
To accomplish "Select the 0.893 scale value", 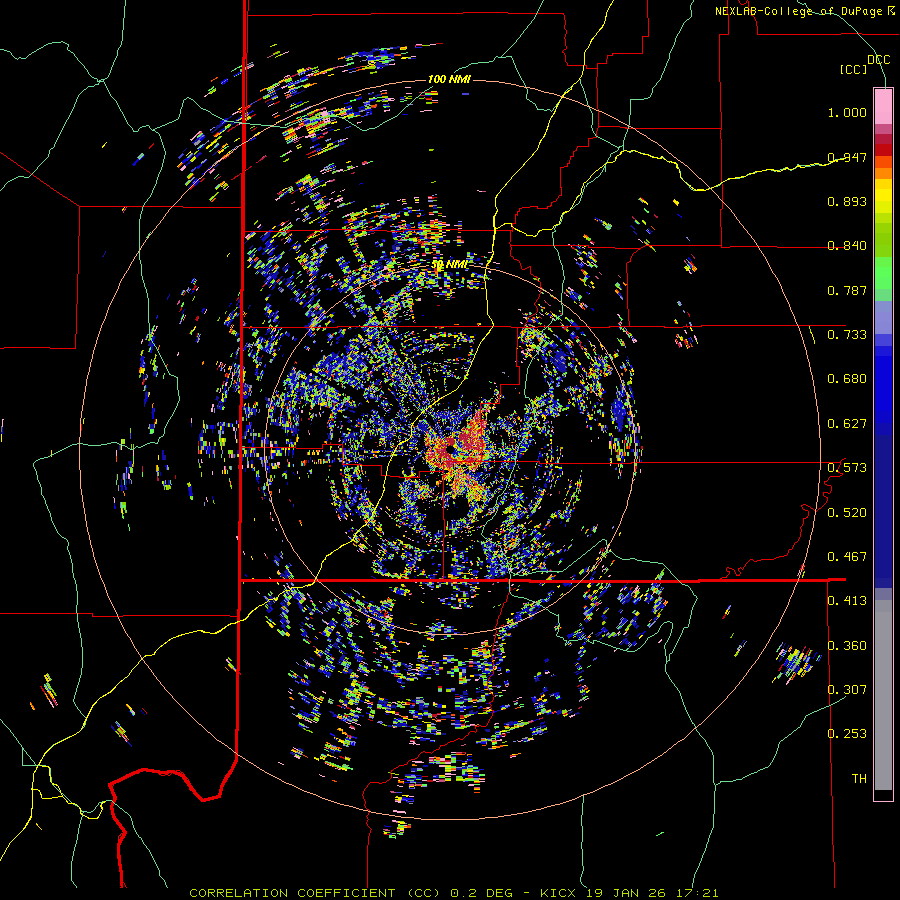I will click(847, 201).
